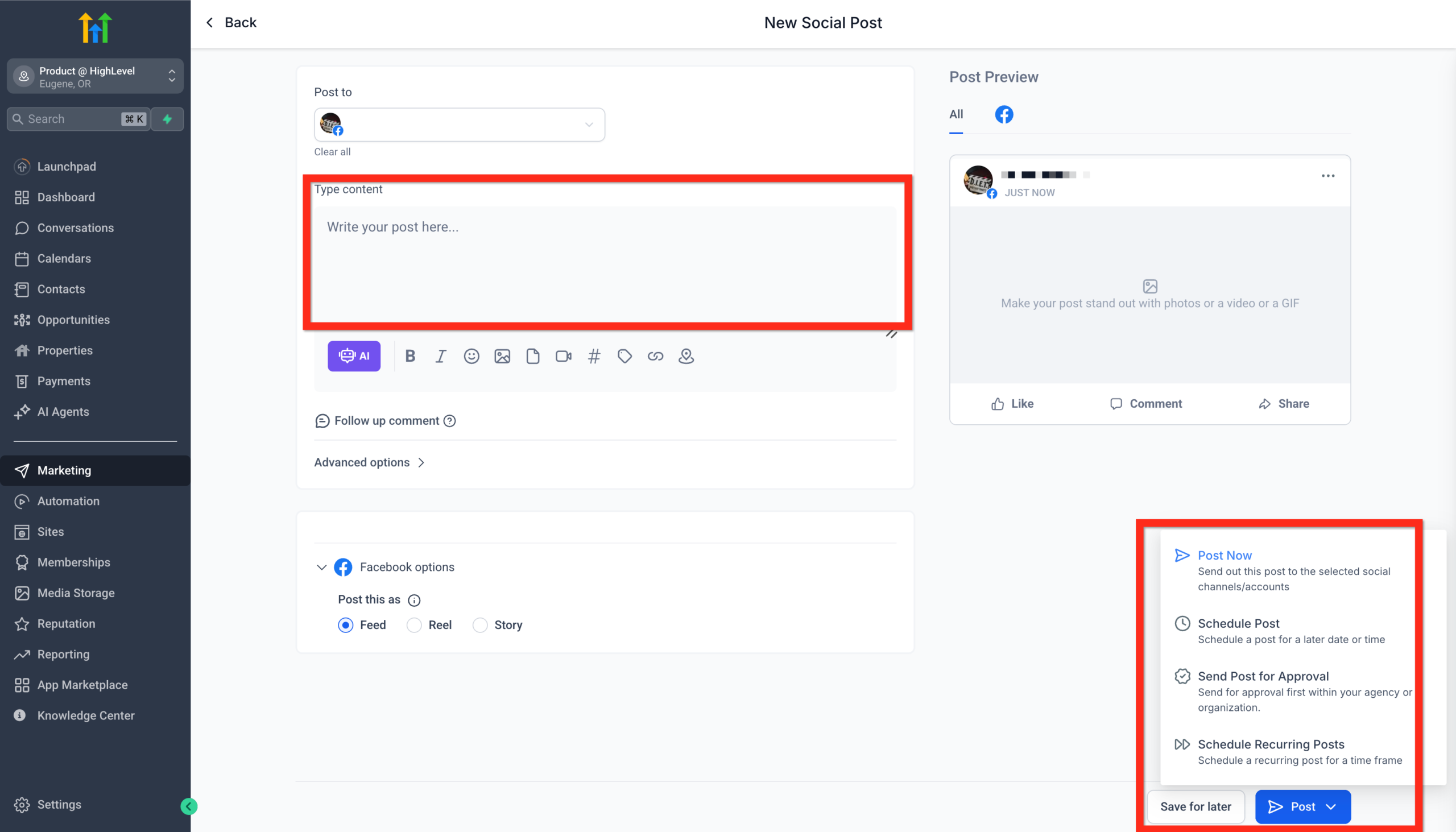Choose Story as the post type
Image resolution: width=1456 pixels, height=832 pixels.
(480, 625)
